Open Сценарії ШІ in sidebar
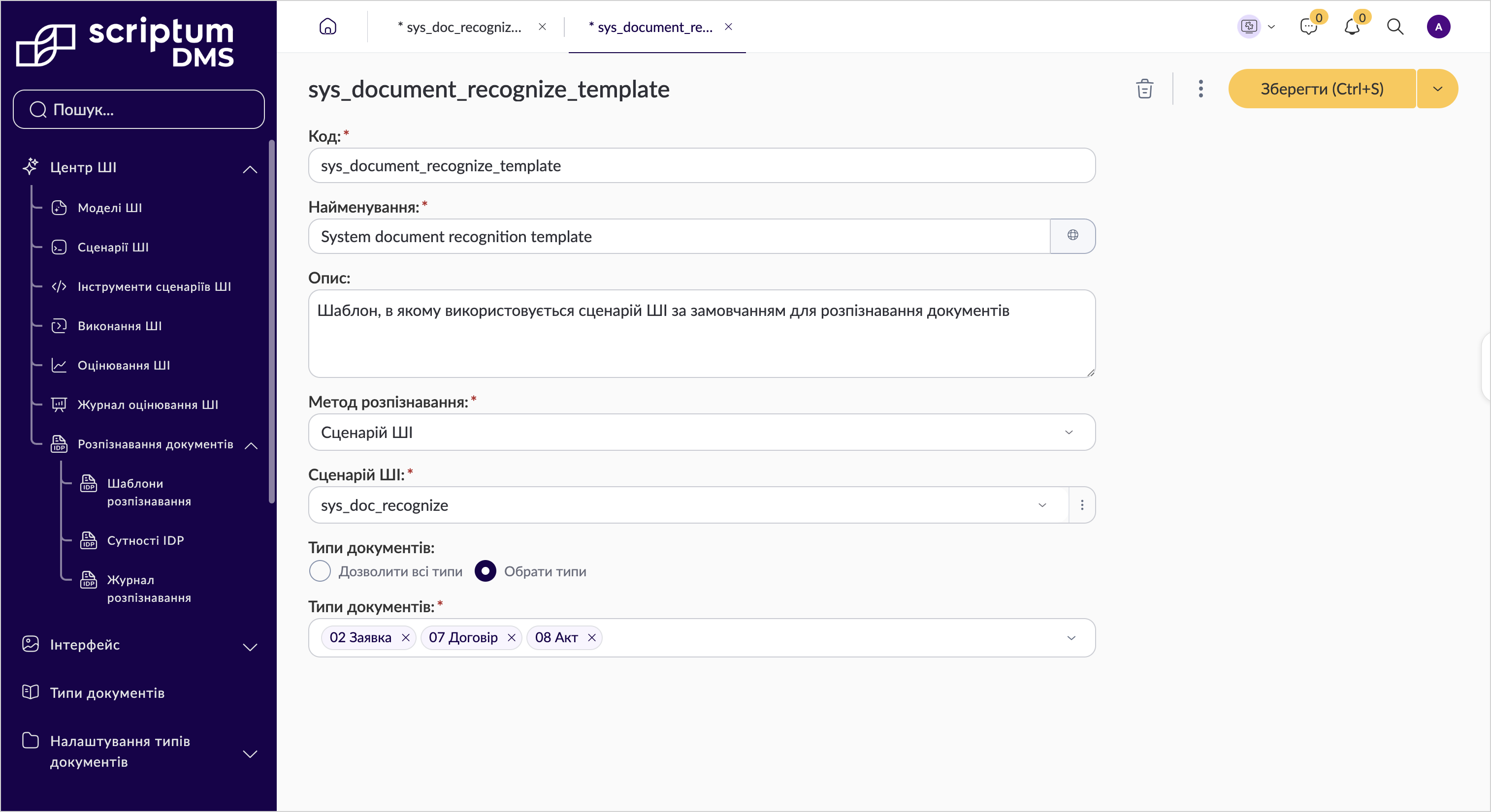Screen dimensions: 1491x812 pyautogui.click(x=113, y=247)
